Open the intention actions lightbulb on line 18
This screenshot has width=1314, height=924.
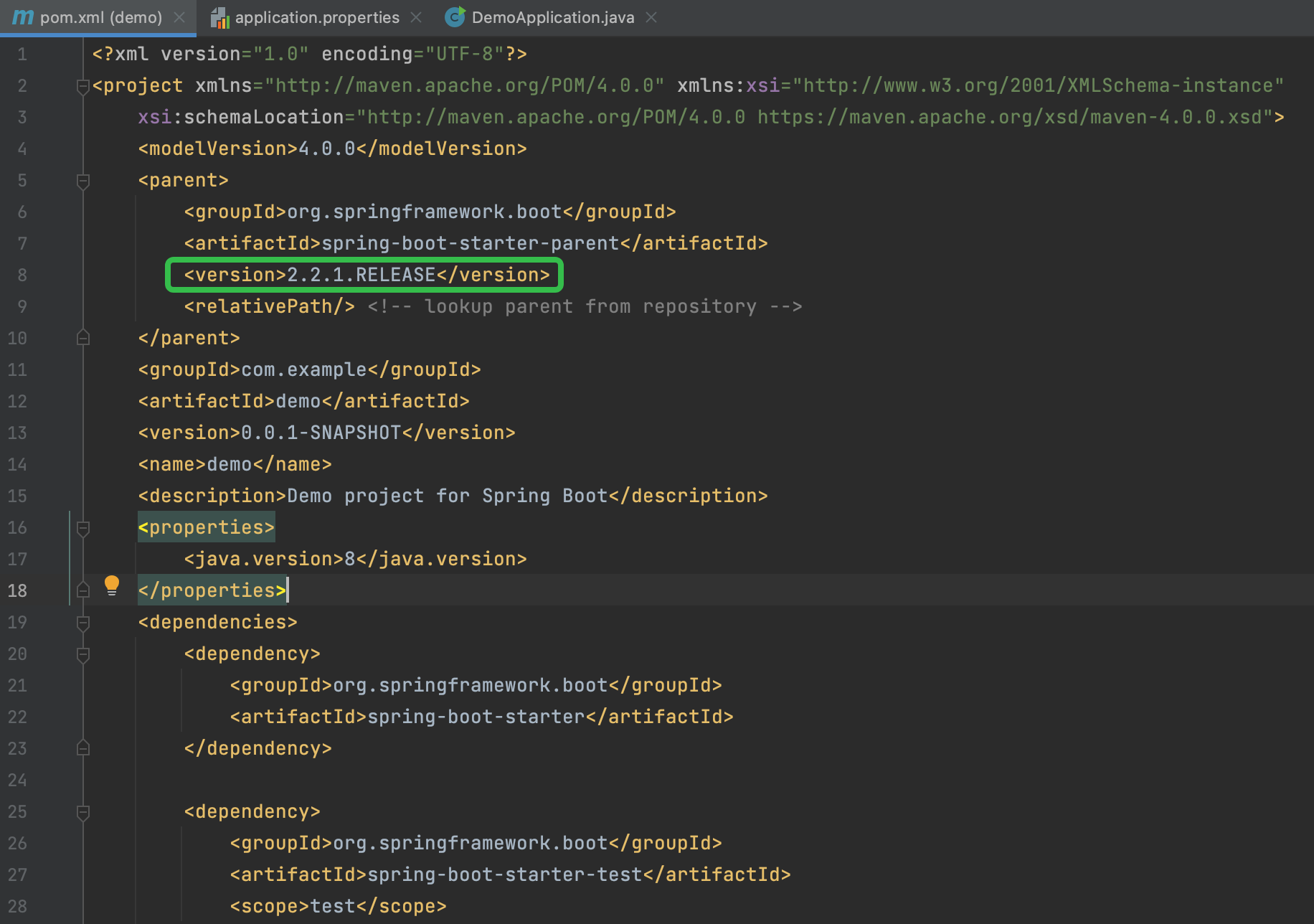coord(112,585)
